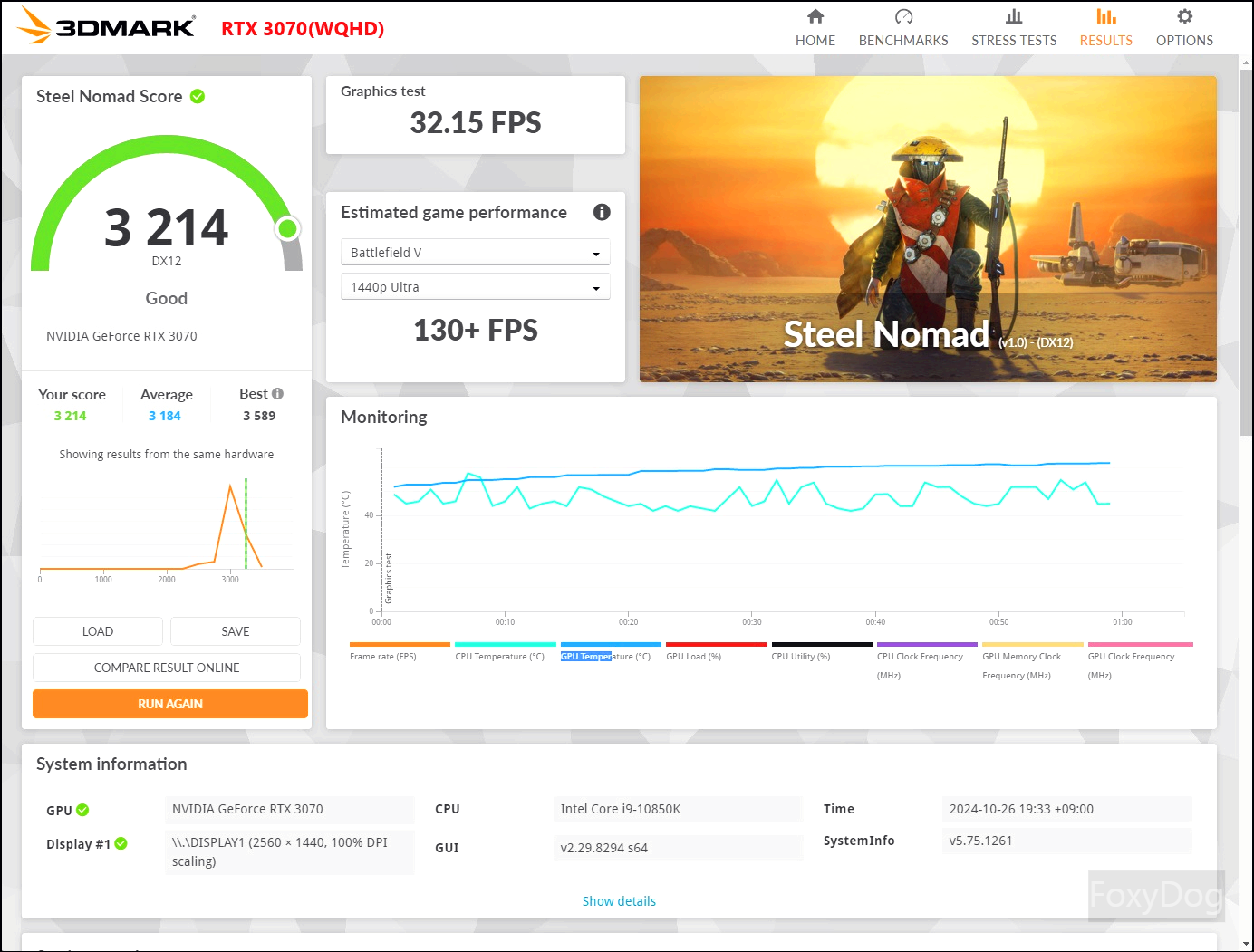This screenshot has width=1254, height=952.
Task: Click the Time value 2024-10-26 19:33
Action: tap(1067, 809)
